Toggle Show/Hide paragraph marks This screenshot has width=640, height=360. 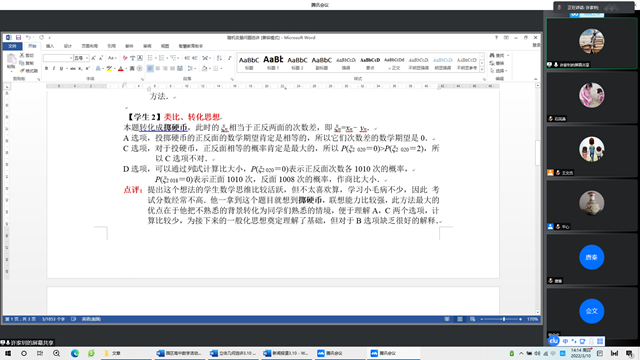[230, 58]
